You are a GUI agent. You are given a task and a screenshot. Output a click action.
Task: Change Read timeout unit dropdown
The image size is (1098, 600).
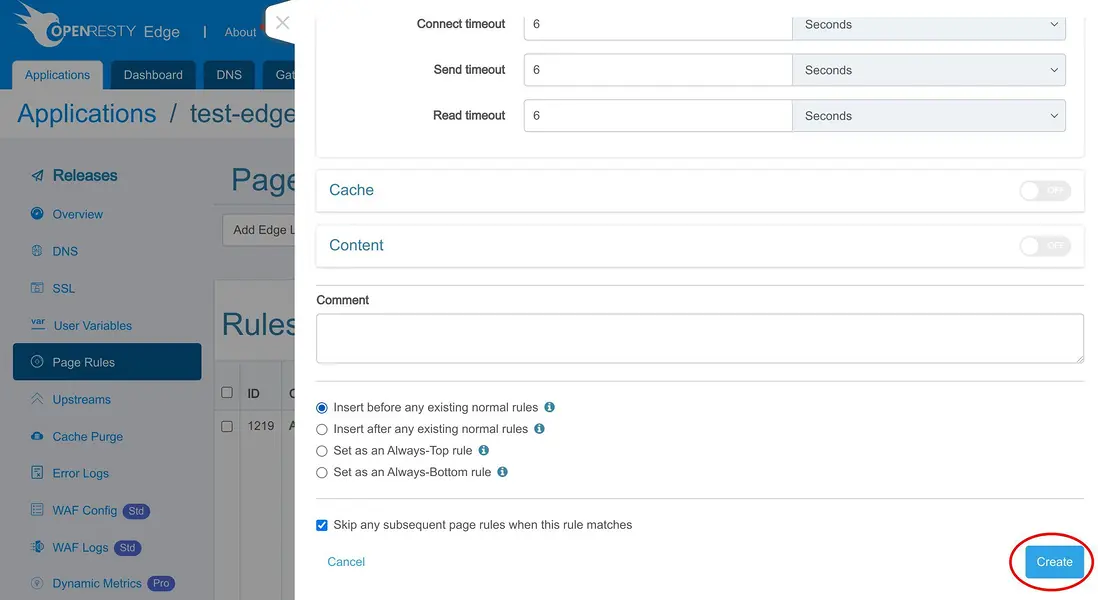coord(928,116)
